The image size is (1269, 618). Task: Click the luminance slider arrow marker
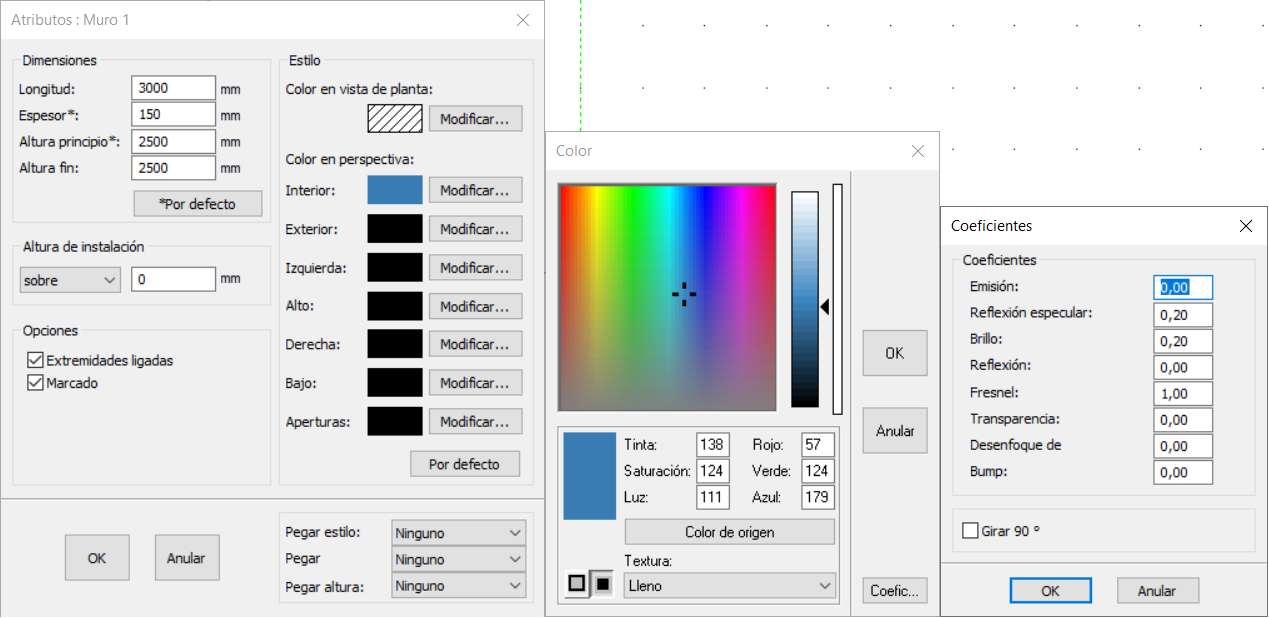pyautogui.click(x=825, y=308)
